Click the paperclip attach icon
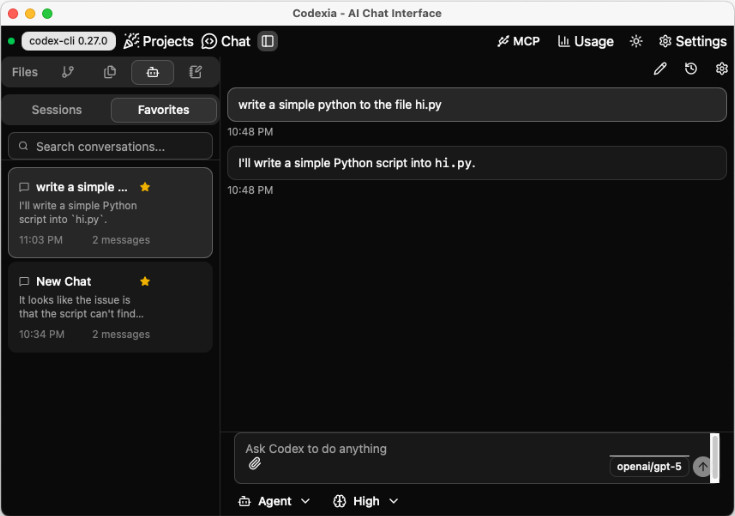Screen dimensions: 735x516 pyautogui.click(x=255, y=464)
